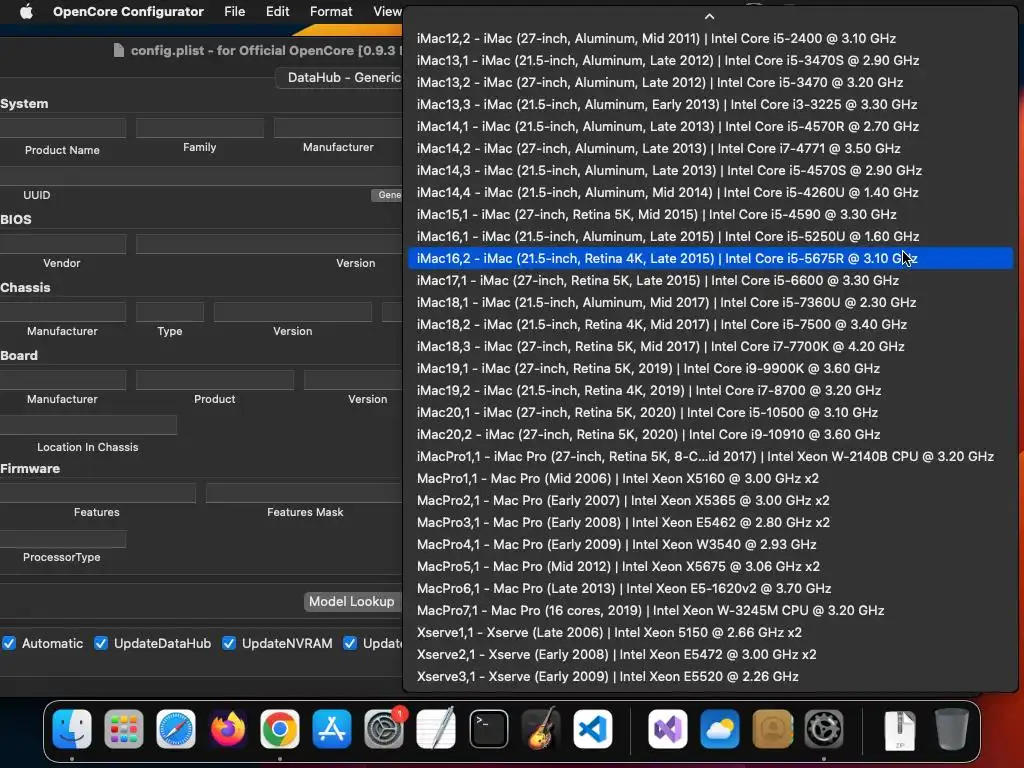Viewport: 1024px width, 768px height.
Task: Click the Apple logo menu
Action: point(26,12)
